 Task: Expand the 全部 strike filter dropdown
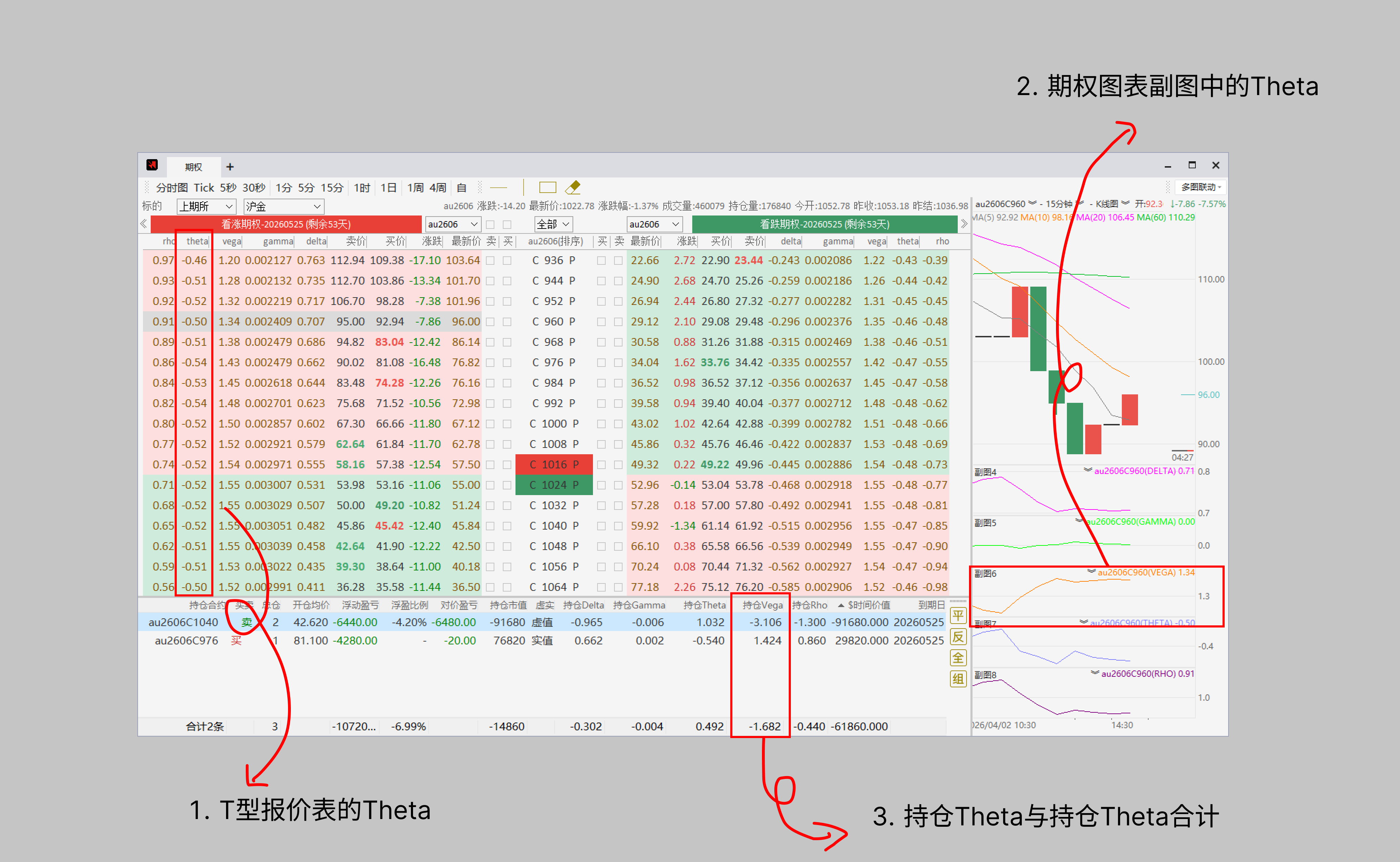[553, 224]
